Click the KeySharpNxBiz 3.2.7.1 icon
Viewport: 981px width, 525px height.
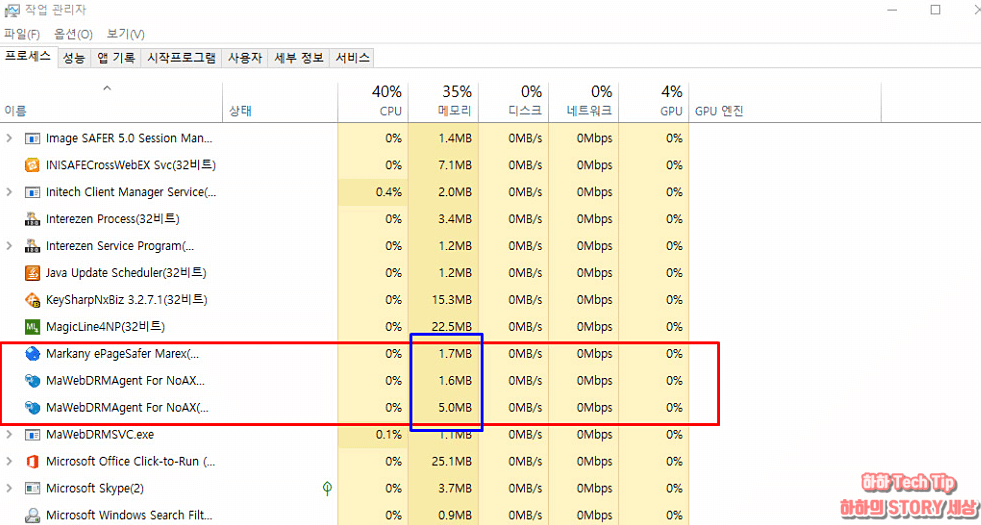click(32, 300)
